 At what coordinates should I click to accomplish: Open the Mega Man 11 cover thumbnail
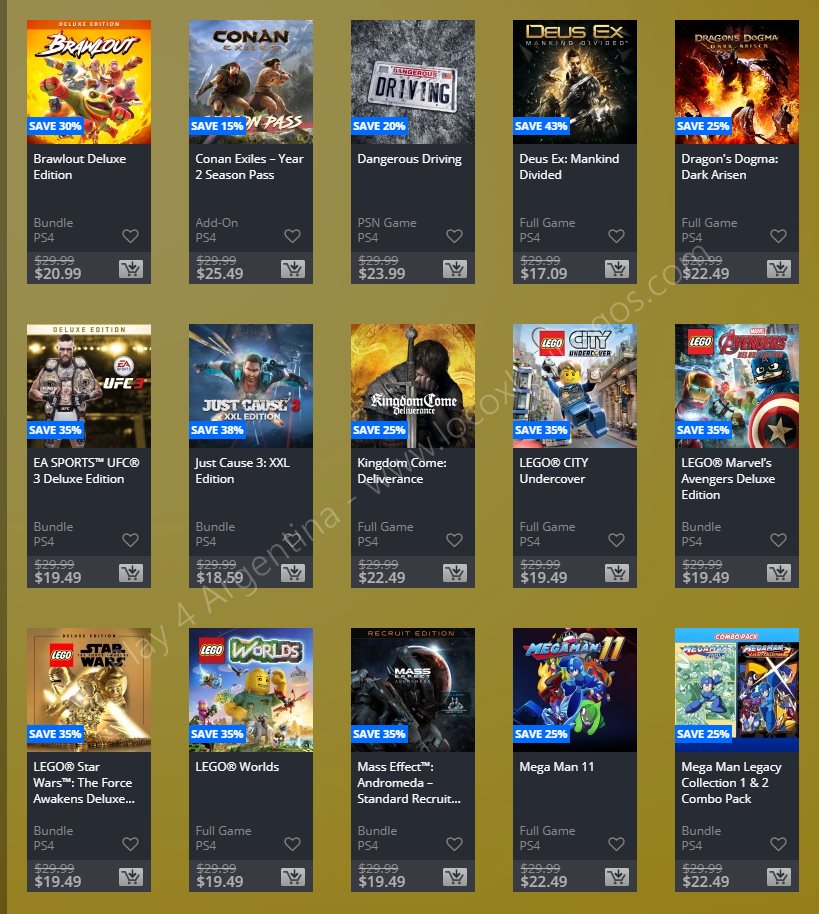[575, 690]
